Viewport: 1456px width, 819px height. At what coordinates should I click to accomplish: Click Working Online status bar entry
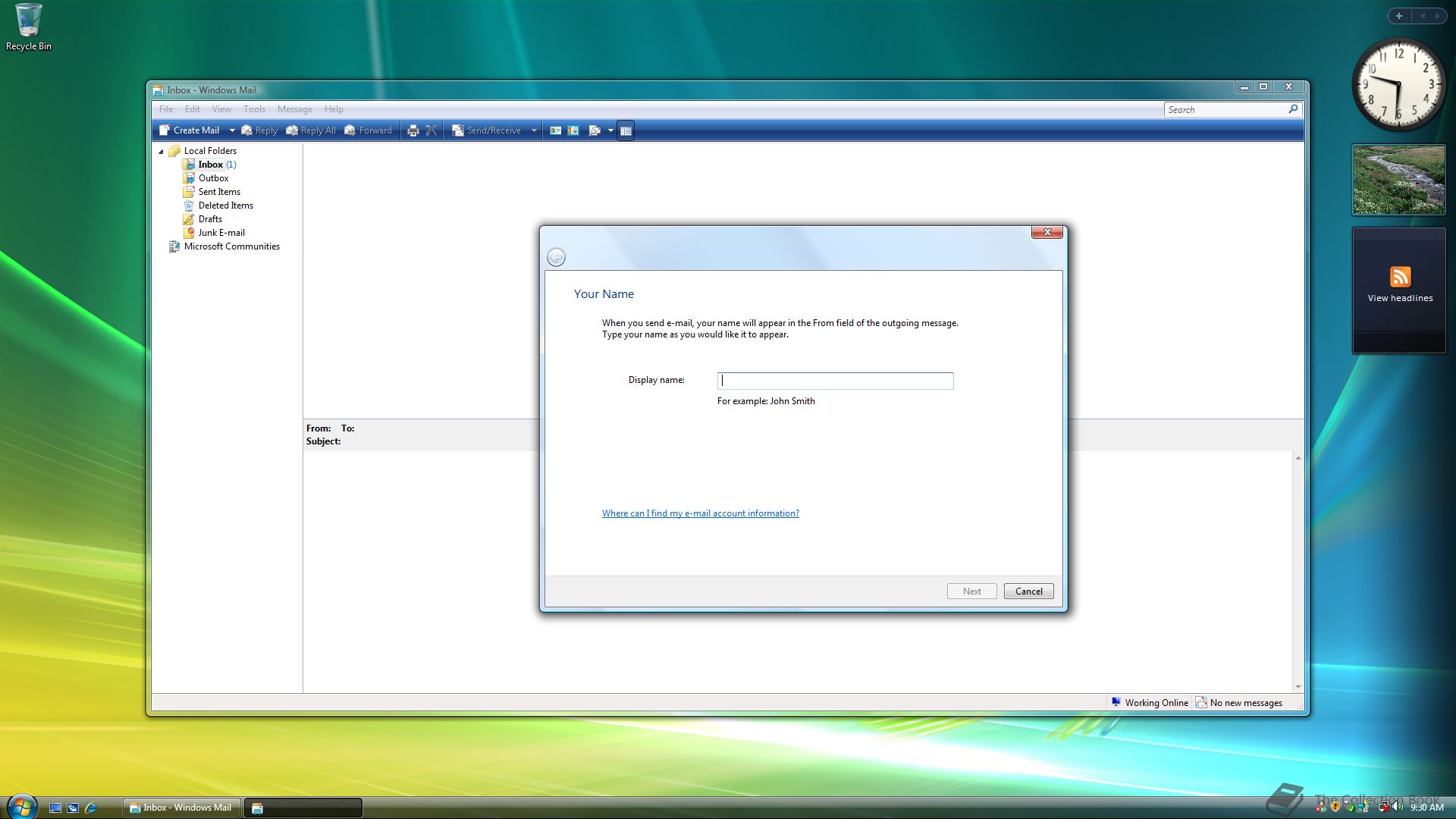(x=1150, y=703)
